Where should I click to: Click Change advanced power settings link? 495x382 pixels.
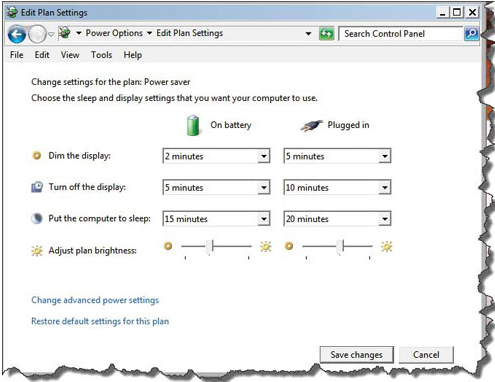coord(95,300)
